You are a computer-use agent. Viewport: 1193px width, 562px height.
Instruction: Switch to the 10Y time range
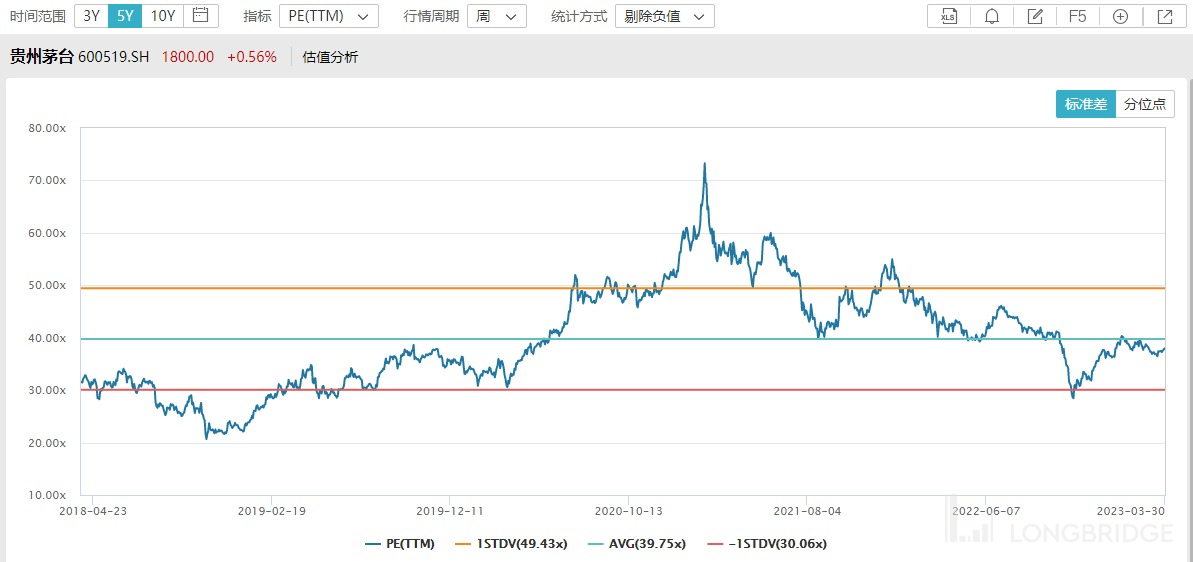pos(162,15)
